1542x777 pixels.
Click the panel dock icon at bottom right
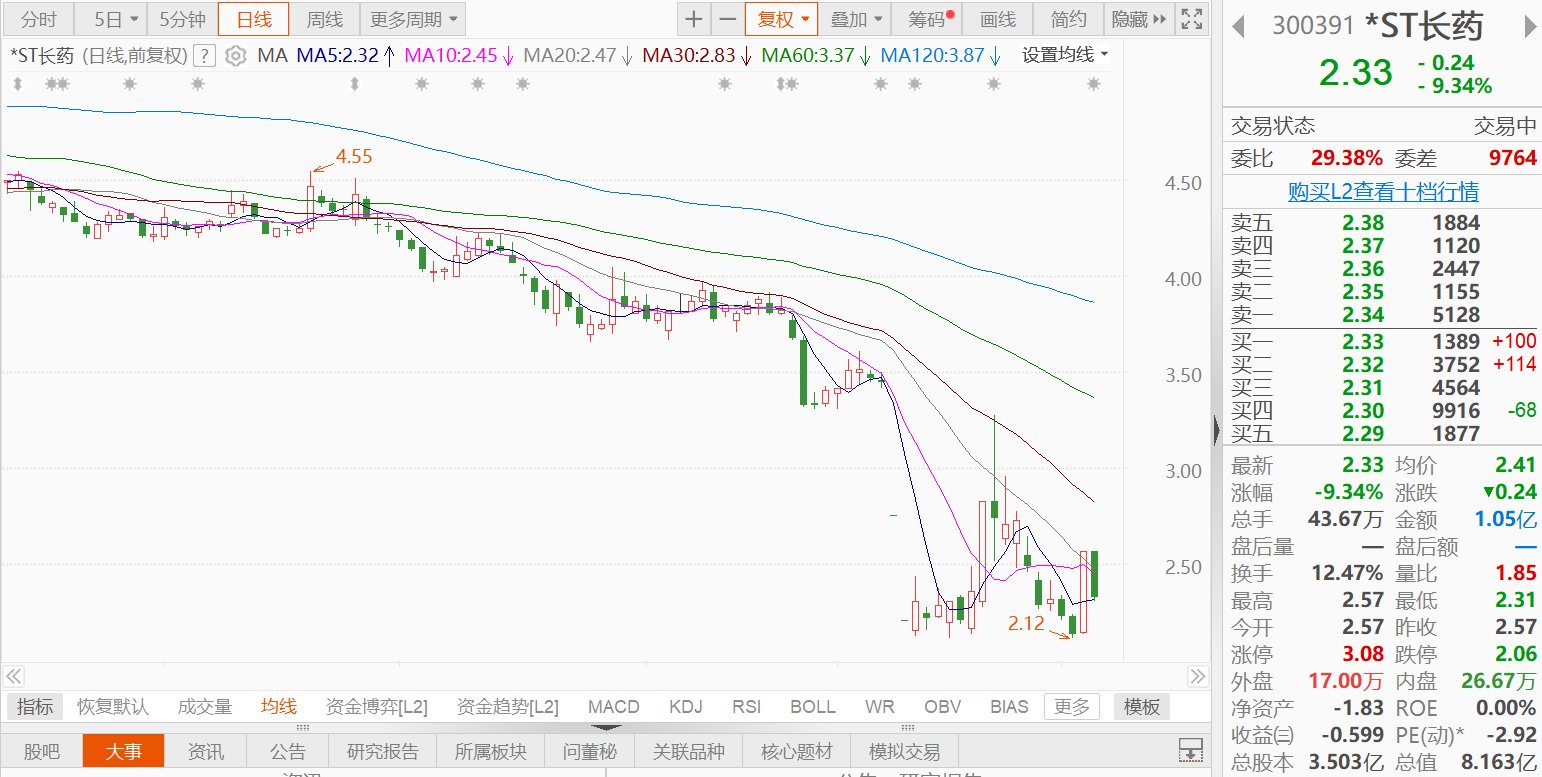pyautogui.click(x=1190, y=750)
